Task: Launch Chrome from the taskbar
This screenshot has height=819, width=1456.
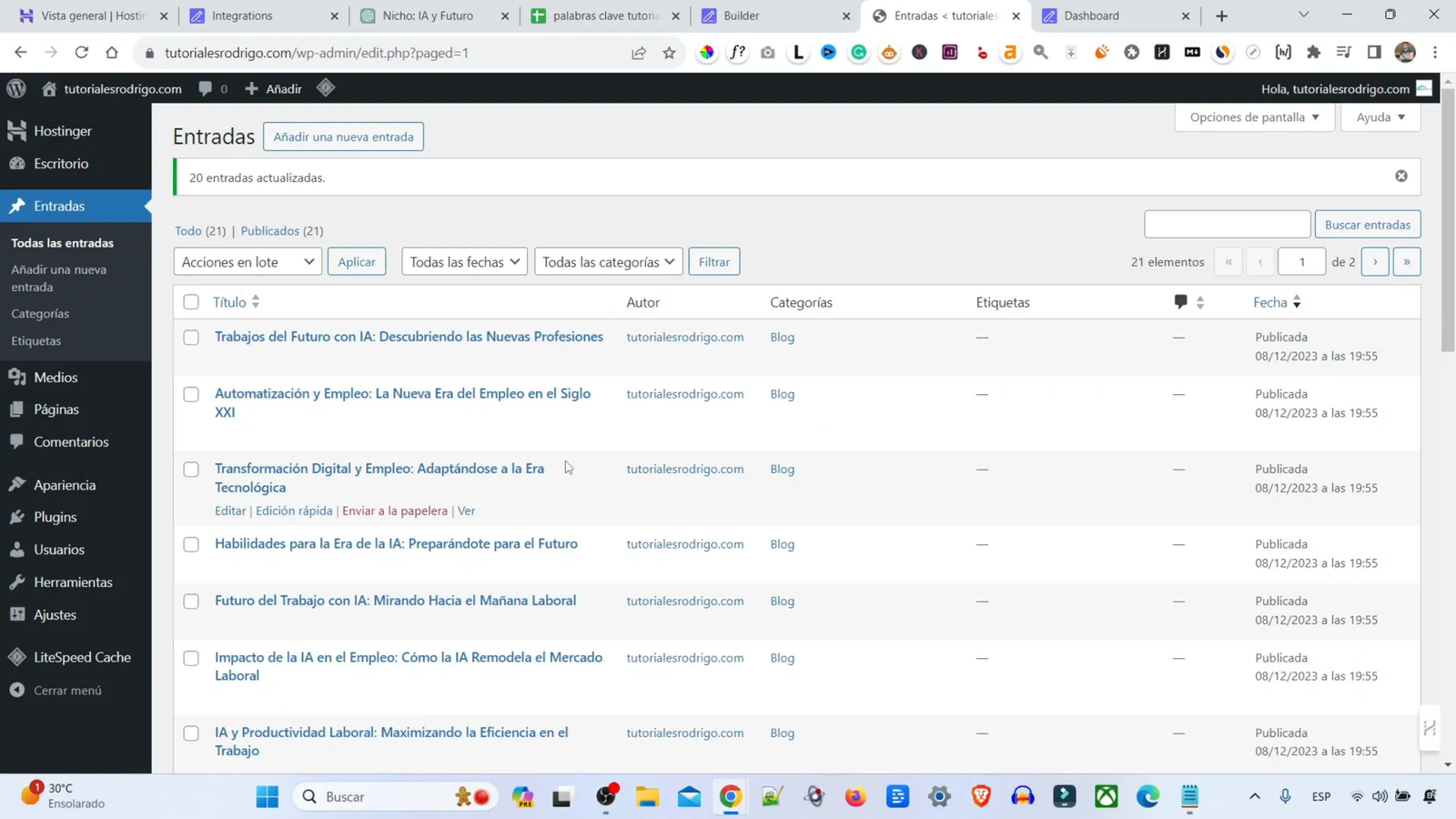Action: 730,796
